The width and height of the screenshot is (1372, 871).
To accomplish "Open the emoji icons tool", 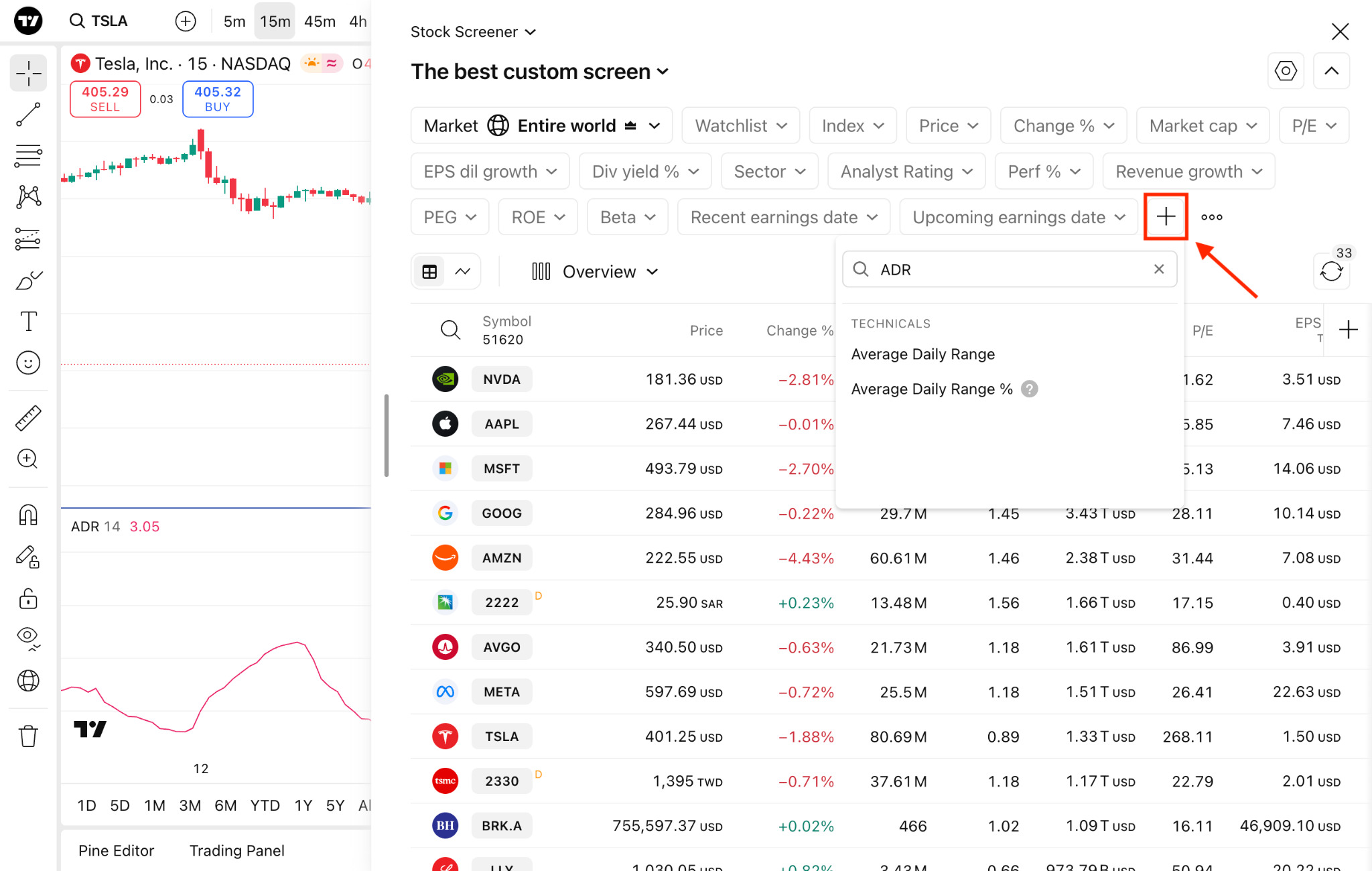I will point(28,363).
